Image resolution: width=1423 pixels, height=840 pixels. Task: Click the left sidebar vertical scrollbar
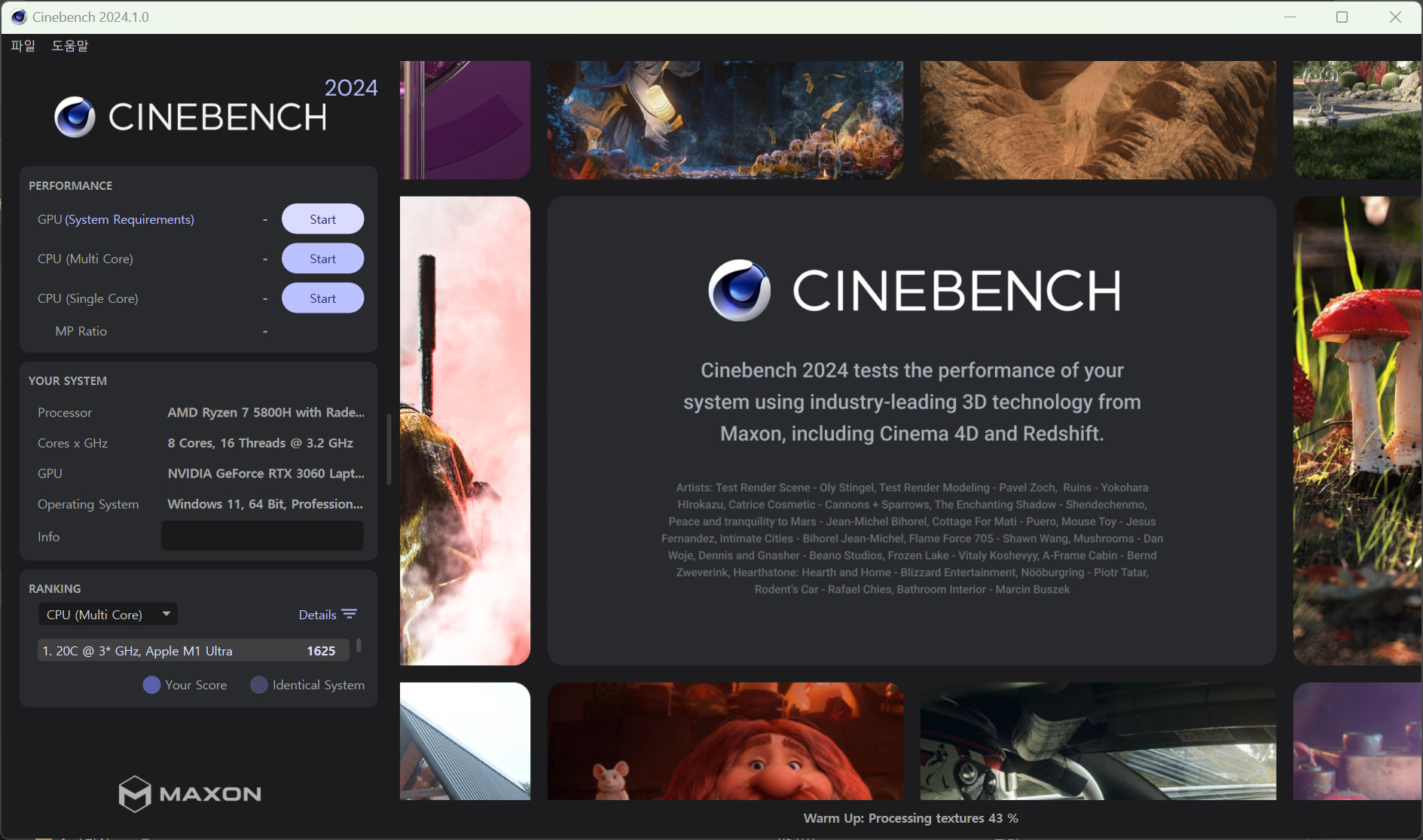click(389, 449)
